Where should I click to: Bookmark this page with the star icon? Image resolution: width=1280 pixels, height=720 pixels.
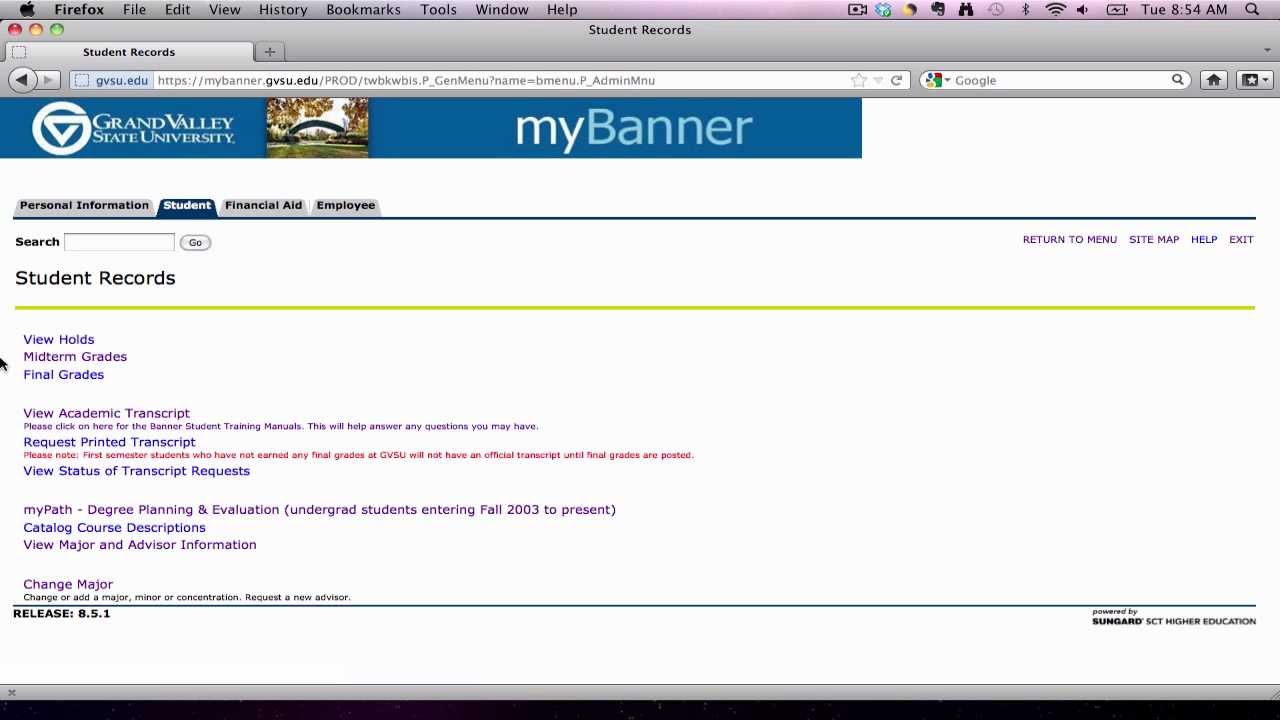859,80
